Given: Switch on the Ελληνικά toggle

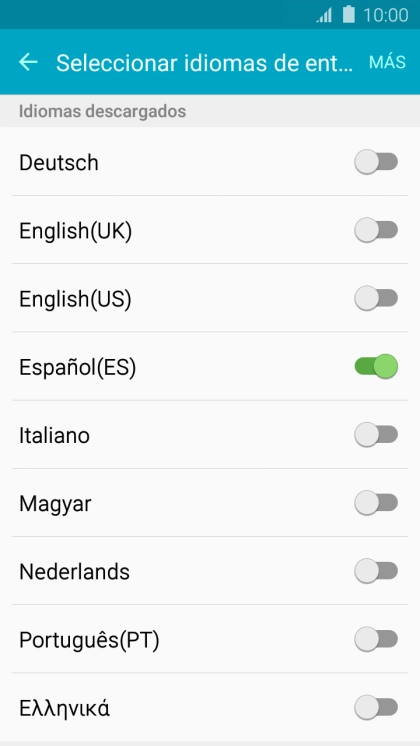Looking at the screenshot, I should 376,707.
